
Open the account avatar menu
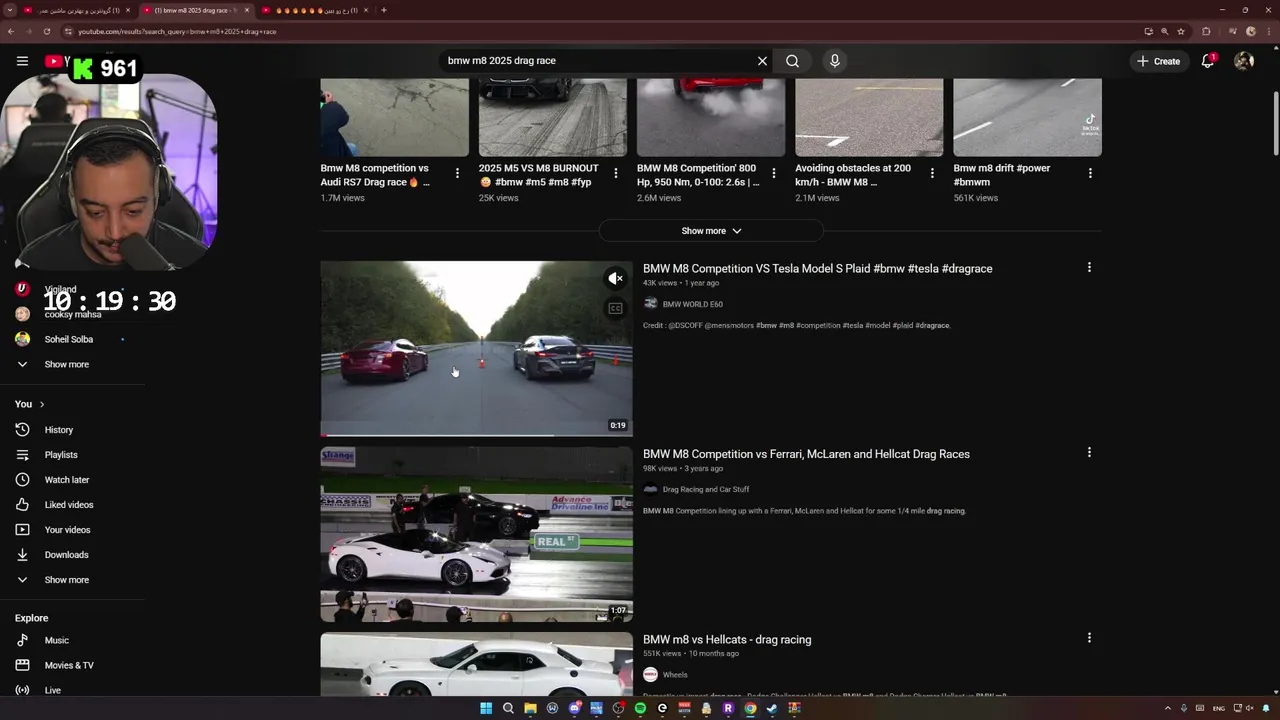(1244, 61)
